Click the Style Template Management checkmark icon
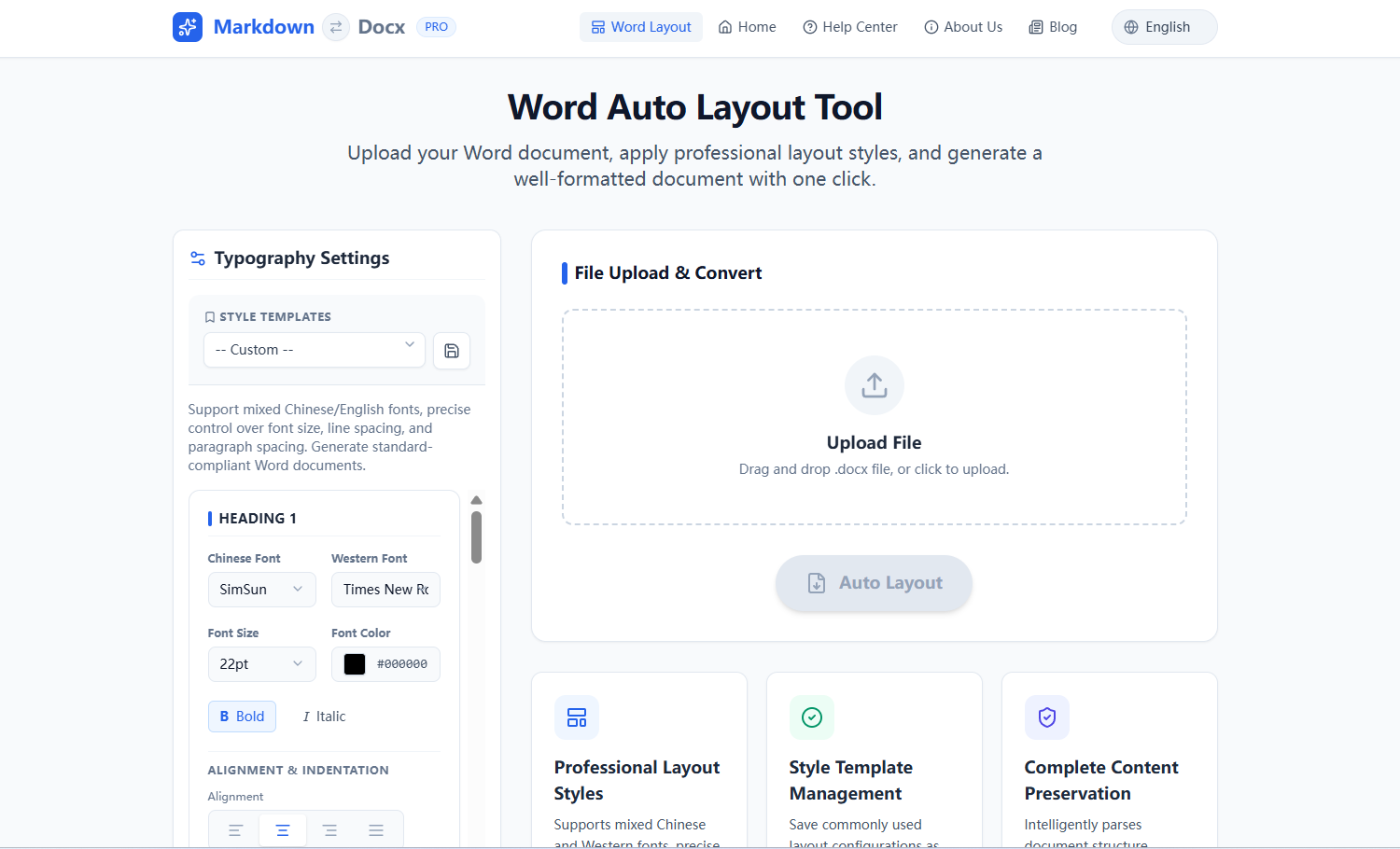 pos(812,717)
